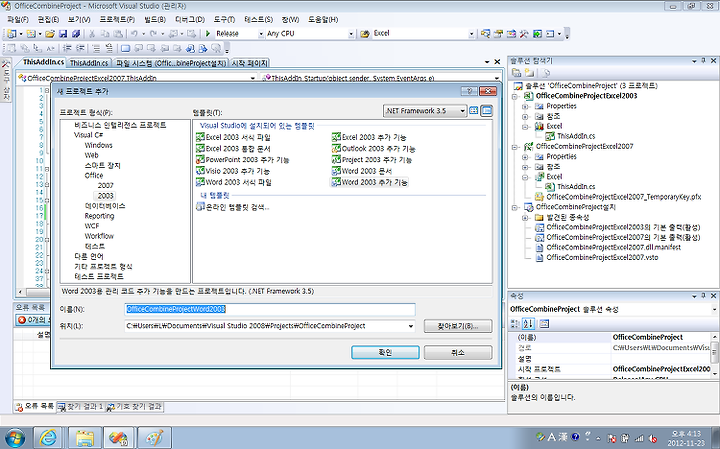Click the Start Debugging green arrow
This screenshot has height=449, width=720.
208,34
